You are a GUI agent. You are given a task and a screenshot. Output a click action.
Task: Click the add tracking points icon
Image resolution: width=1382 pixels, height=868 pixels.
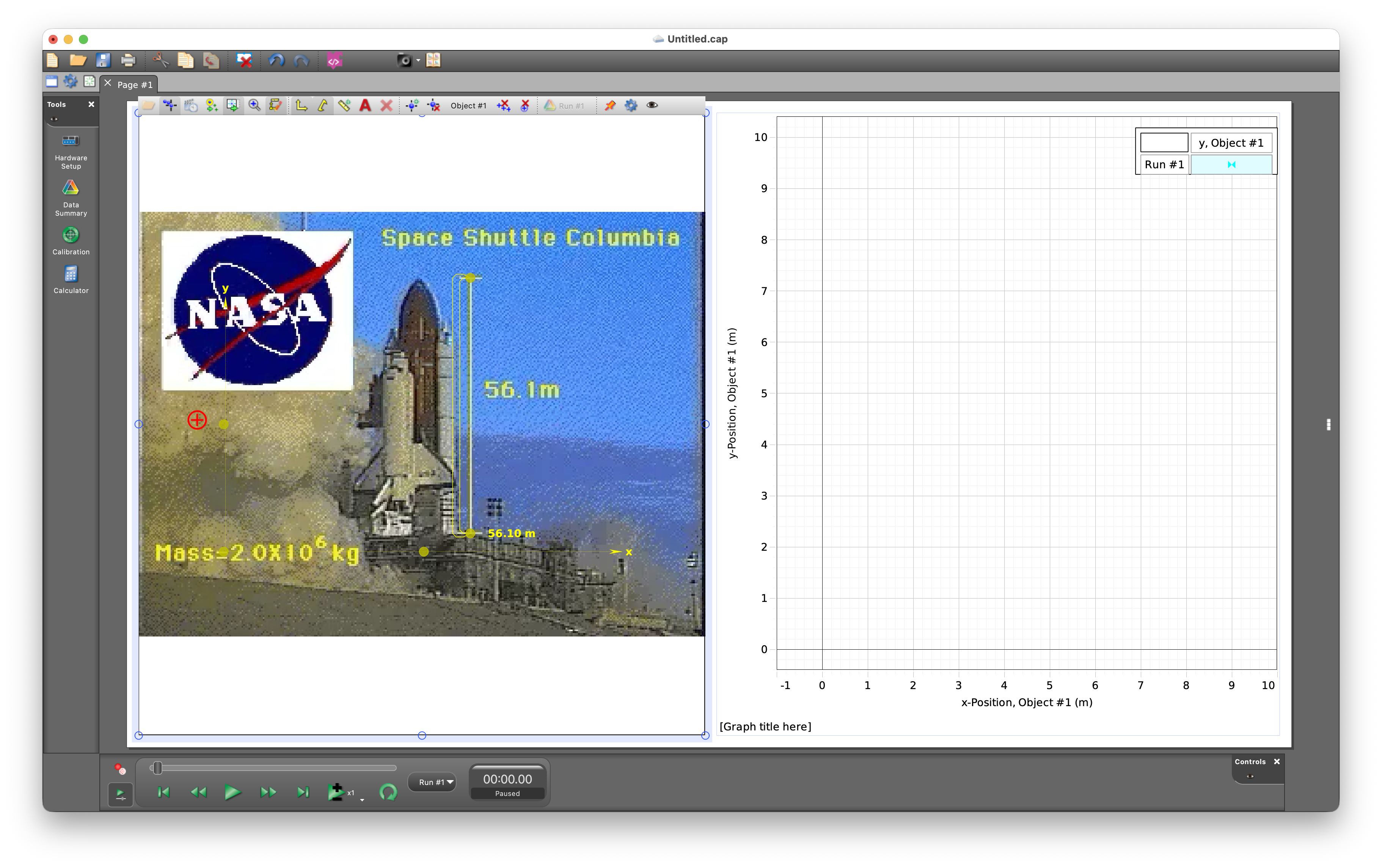coord(212,105)
